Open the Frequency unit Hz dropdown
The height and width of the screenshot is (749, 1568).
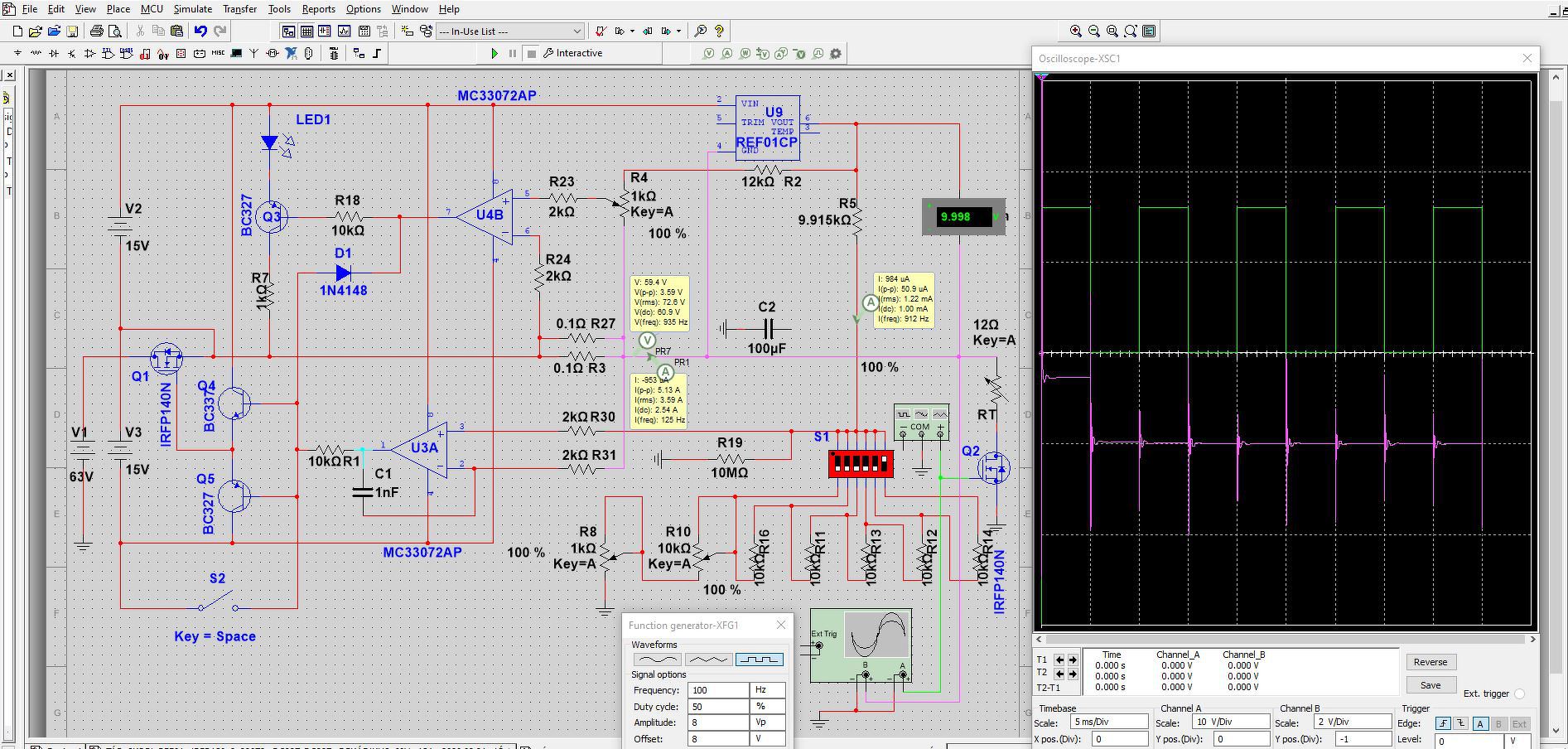coord(766,690)
